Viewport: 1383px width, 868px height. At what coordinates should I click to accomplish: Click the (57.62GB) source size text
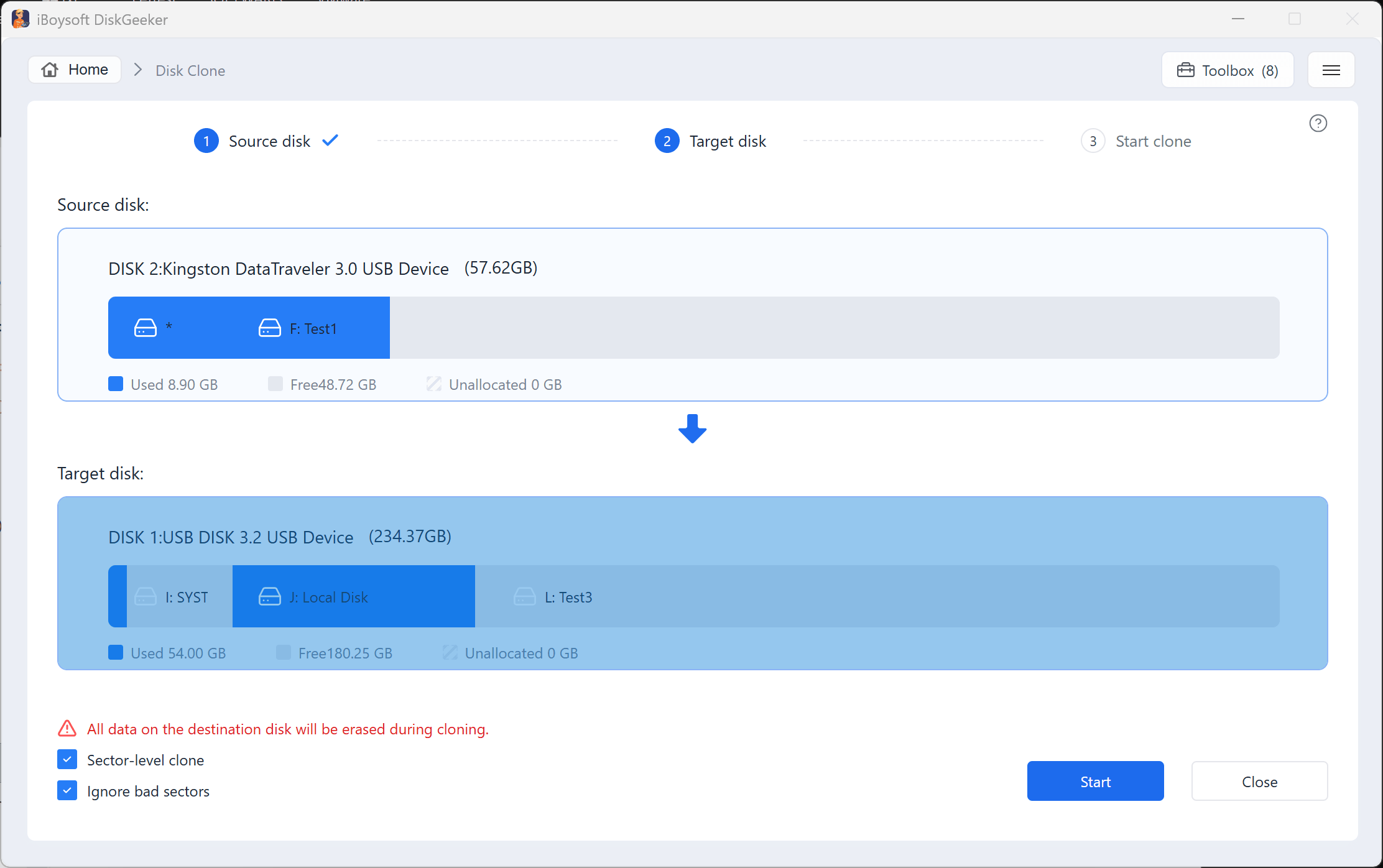coord(501,268)
